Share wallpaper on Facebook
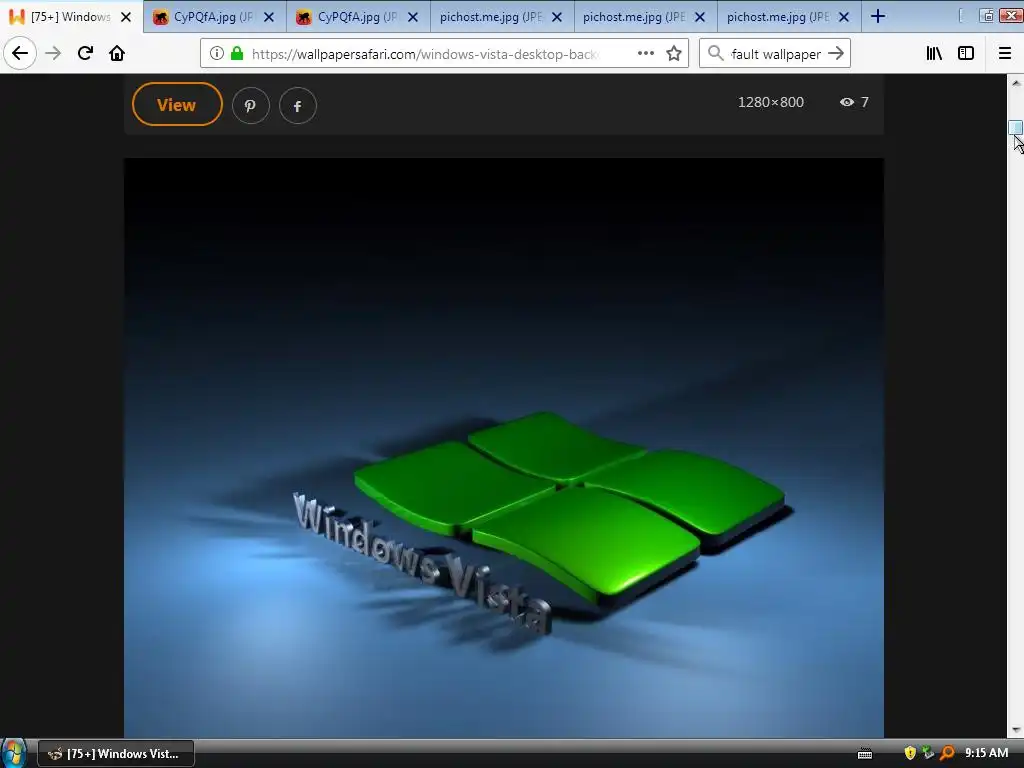 click(x=297, y=105)
